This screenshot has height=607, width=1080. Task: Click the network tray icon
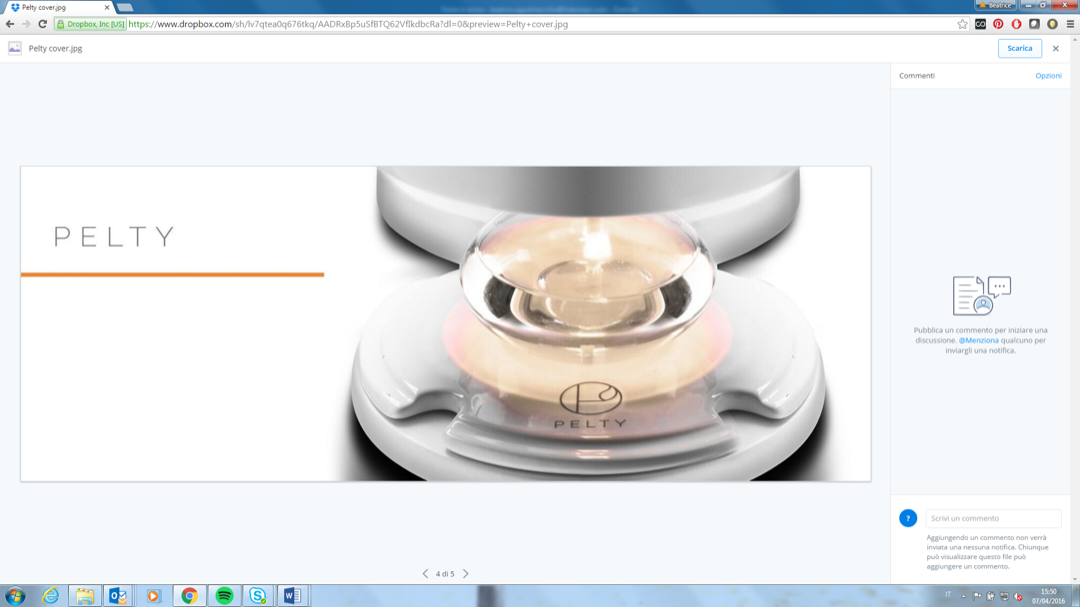click(1004, 596)
